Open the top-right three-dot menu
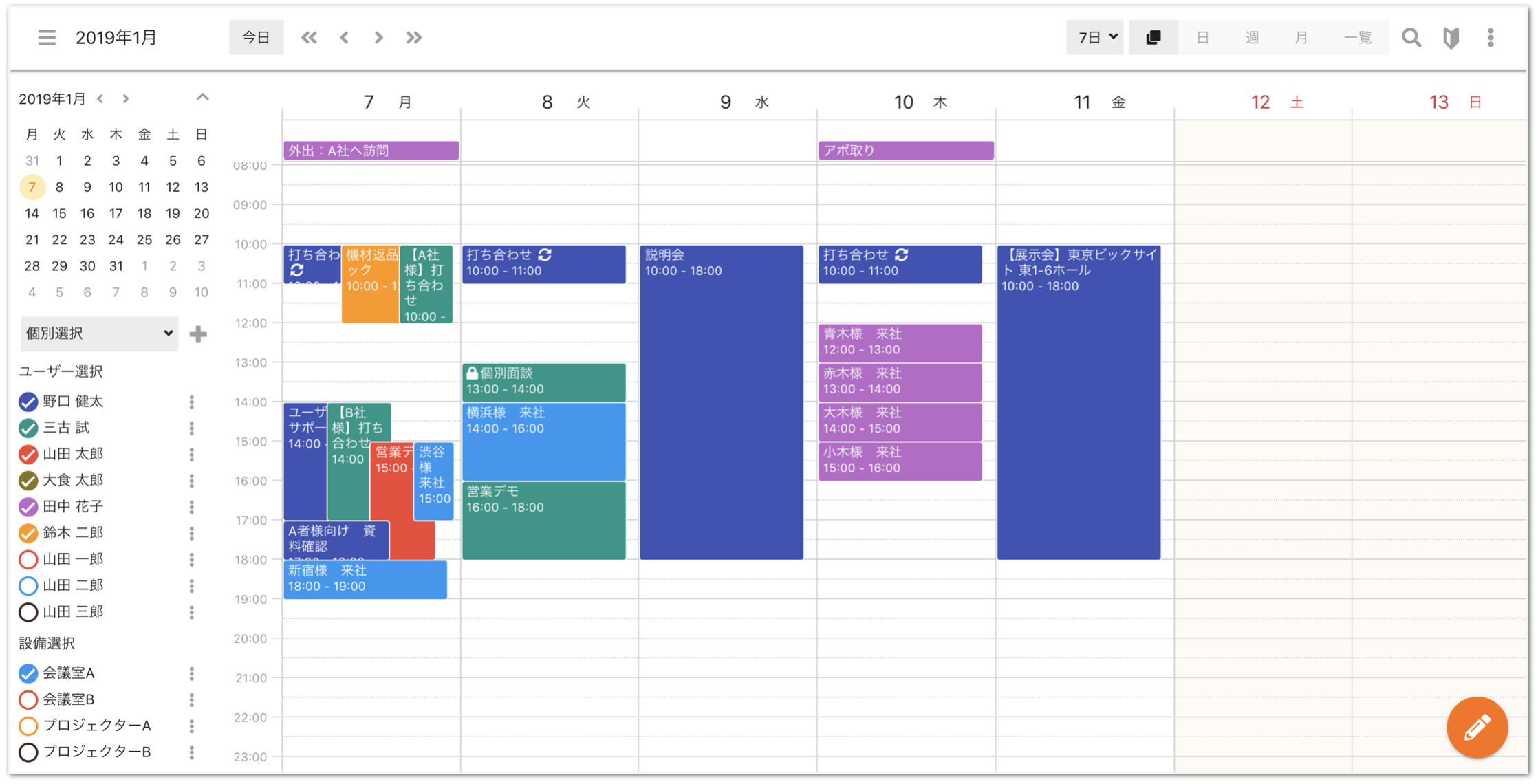 click(x=1491, y=37)
